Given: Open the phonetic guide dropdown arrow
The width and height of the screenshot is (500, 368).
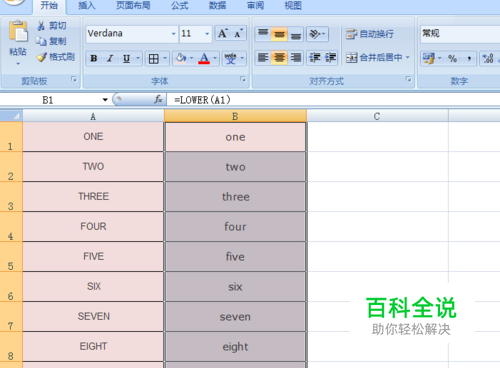Looking at the screenshot, I should point(242,59).
